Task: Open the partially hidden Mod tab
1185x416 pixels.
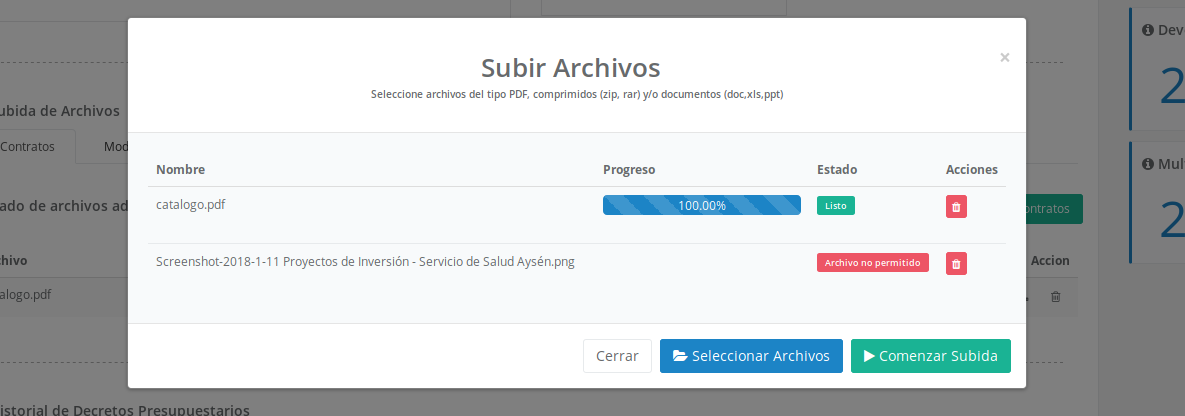Action: tap(115, 147)
